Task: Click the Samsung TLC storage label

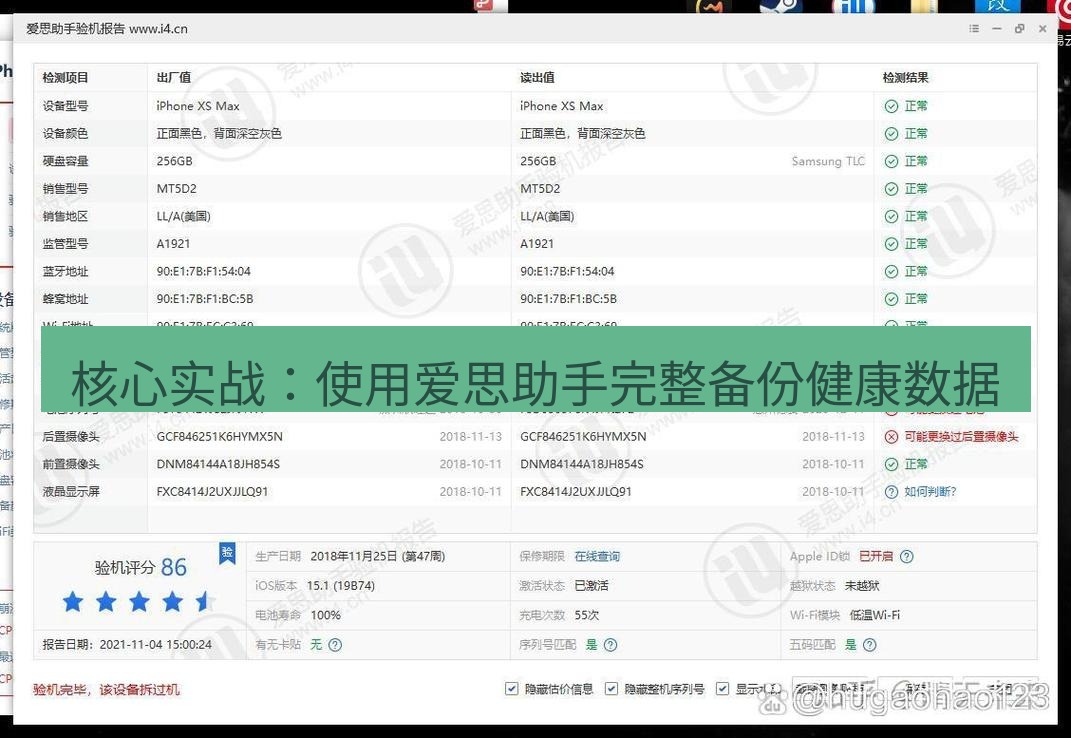Action: [826, 161]
